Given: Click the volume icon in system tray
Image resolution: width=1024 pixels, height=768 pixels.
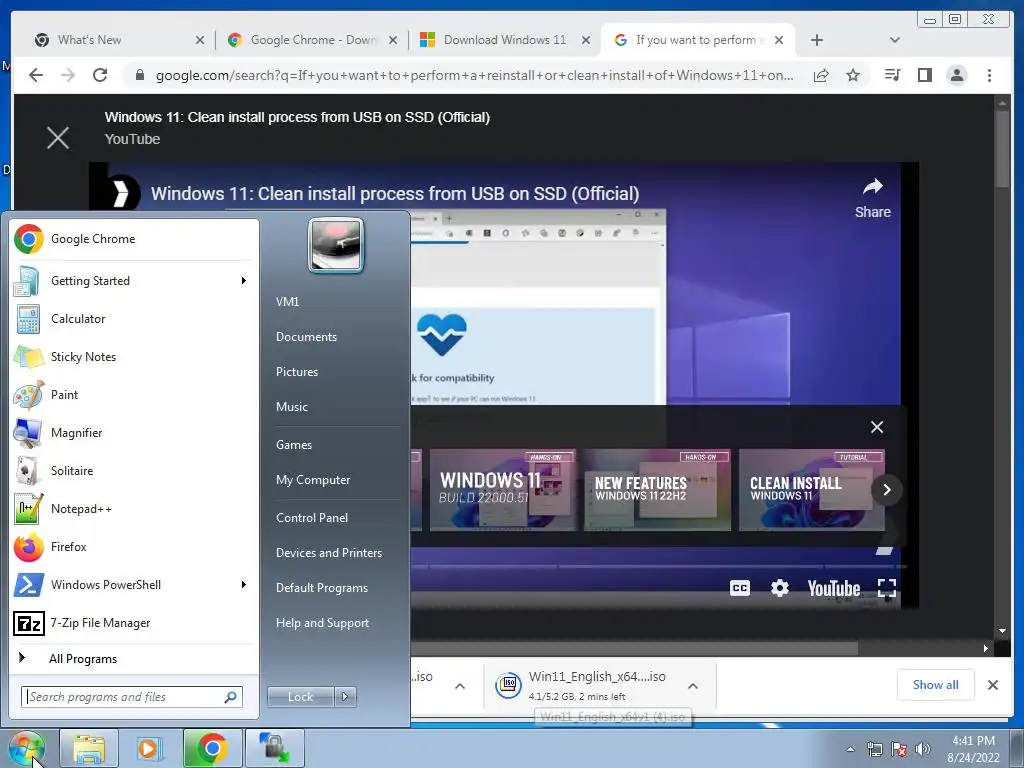Looking at the screenshot, I should coord(923,749).
